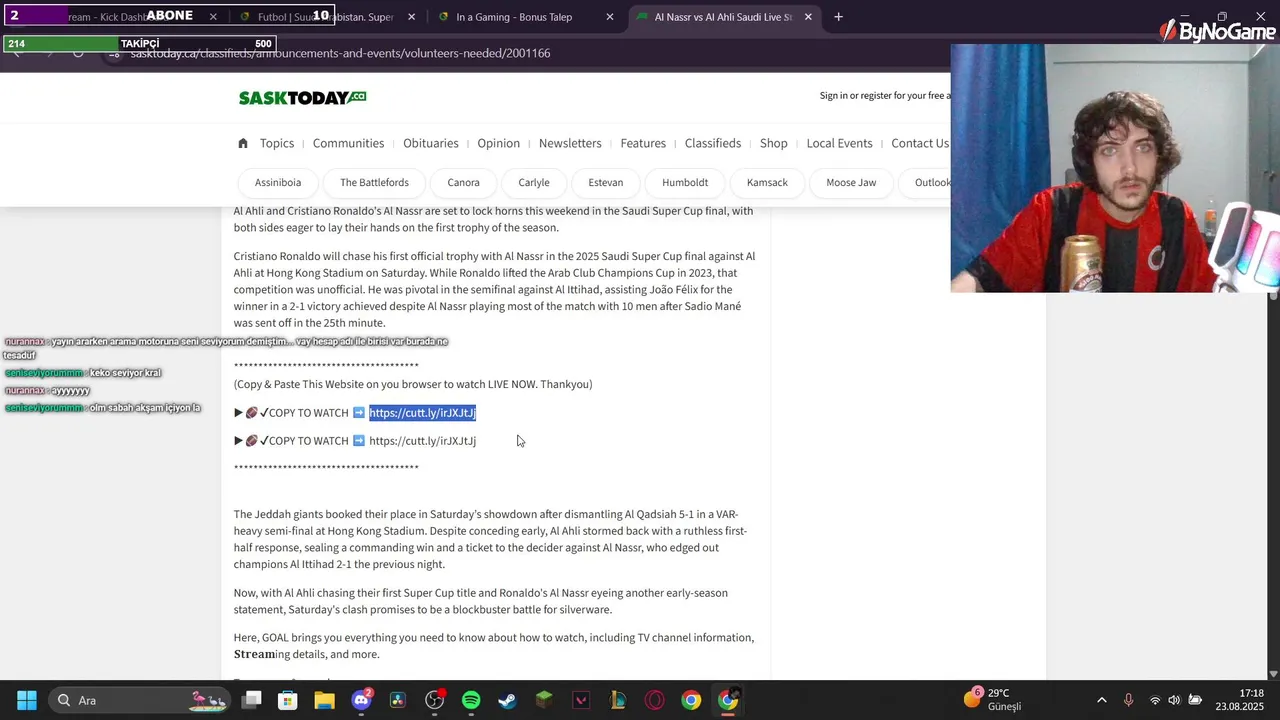
Task: Close the In a Gaming tab
Action: click(x=610, y=17)
